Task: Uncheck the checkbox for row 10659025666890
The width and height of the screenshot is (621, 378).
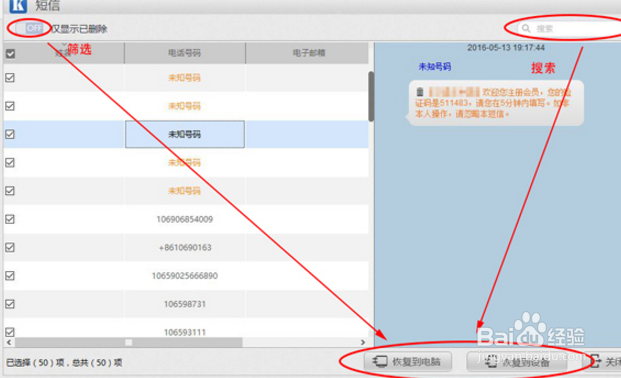Action: point(10,275)
